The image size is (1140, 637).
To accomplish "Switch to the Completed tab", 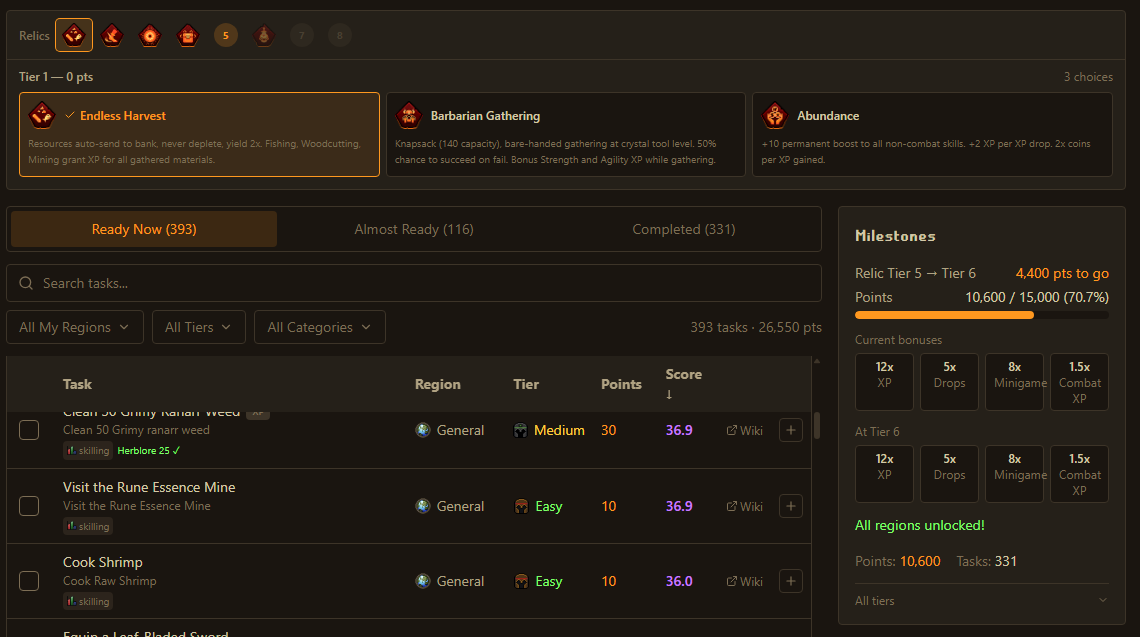I will [x=683, y=229].
